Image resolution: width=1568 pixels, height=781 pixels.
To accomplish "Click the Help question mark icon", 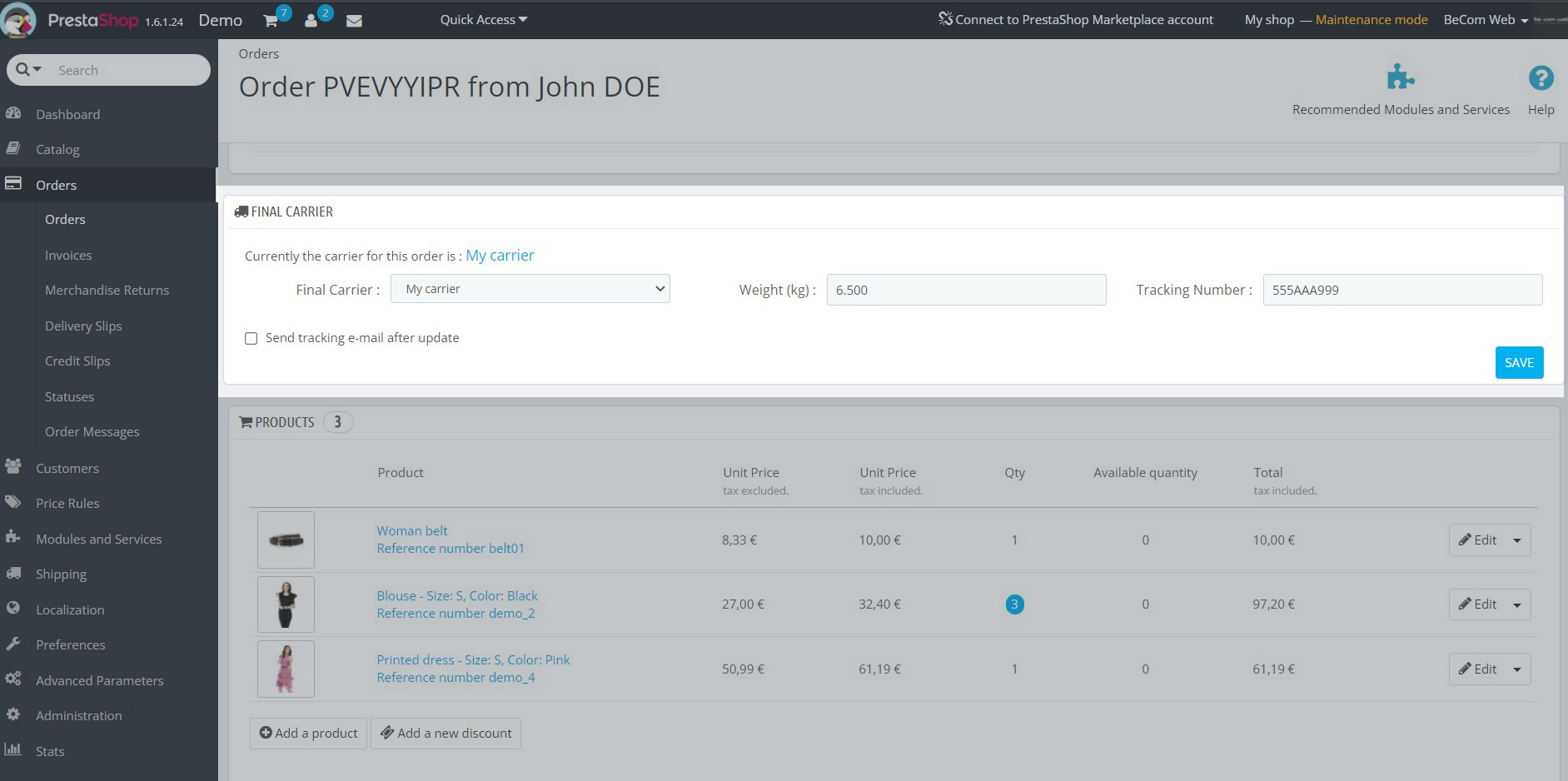I will click(x=1541, y=78).
